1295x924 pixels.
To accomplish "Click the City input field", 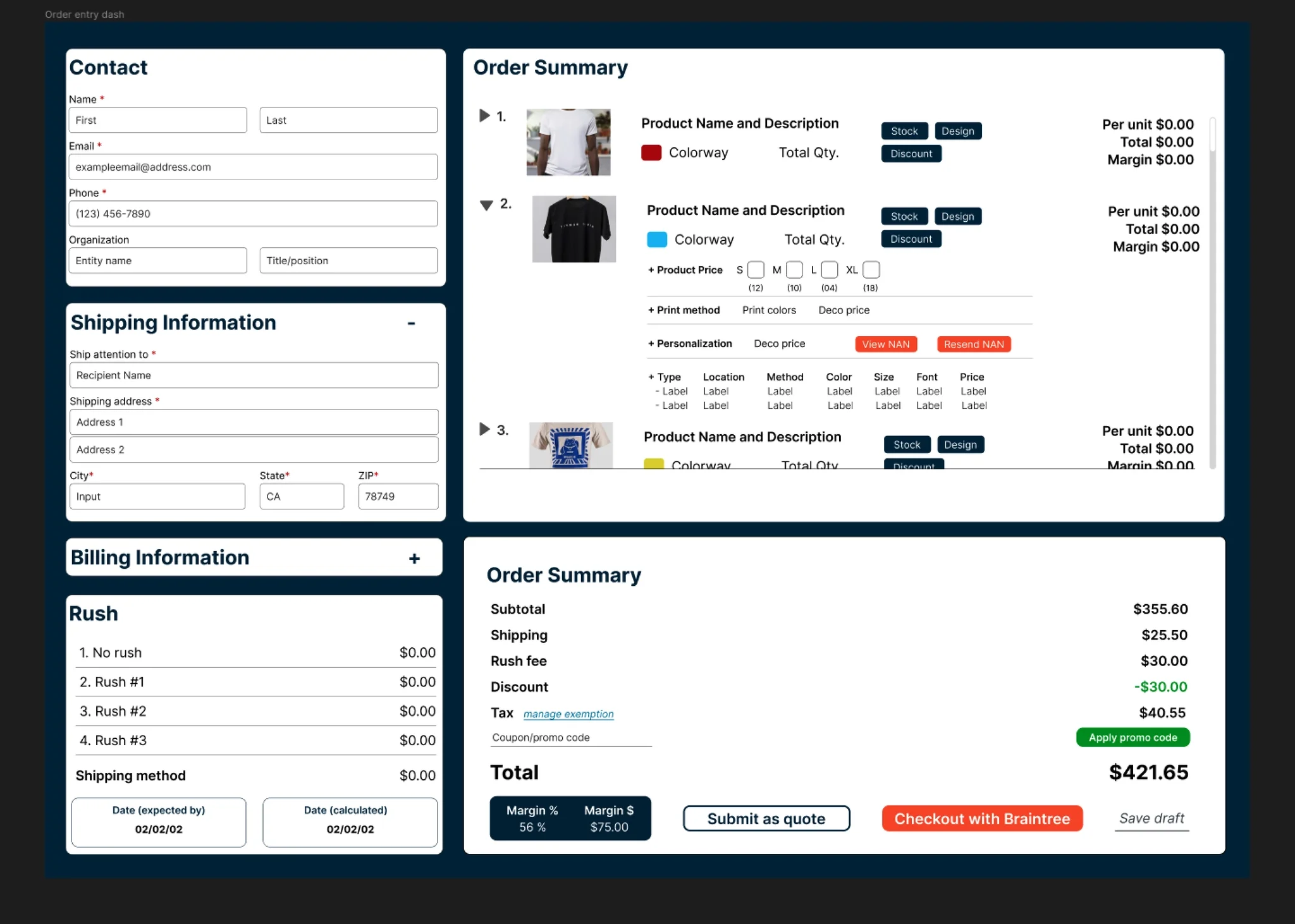I will 157,496.
